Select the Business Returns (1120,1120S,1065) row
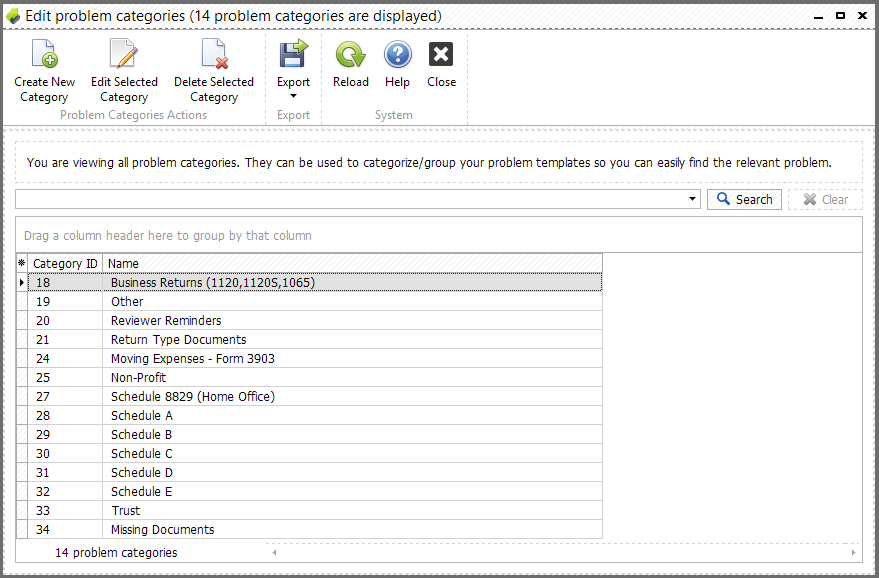 [x=314, y=283]
